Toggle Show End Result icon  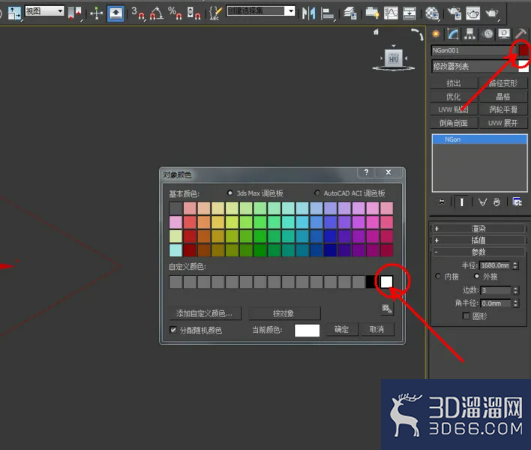coord(461,202)
